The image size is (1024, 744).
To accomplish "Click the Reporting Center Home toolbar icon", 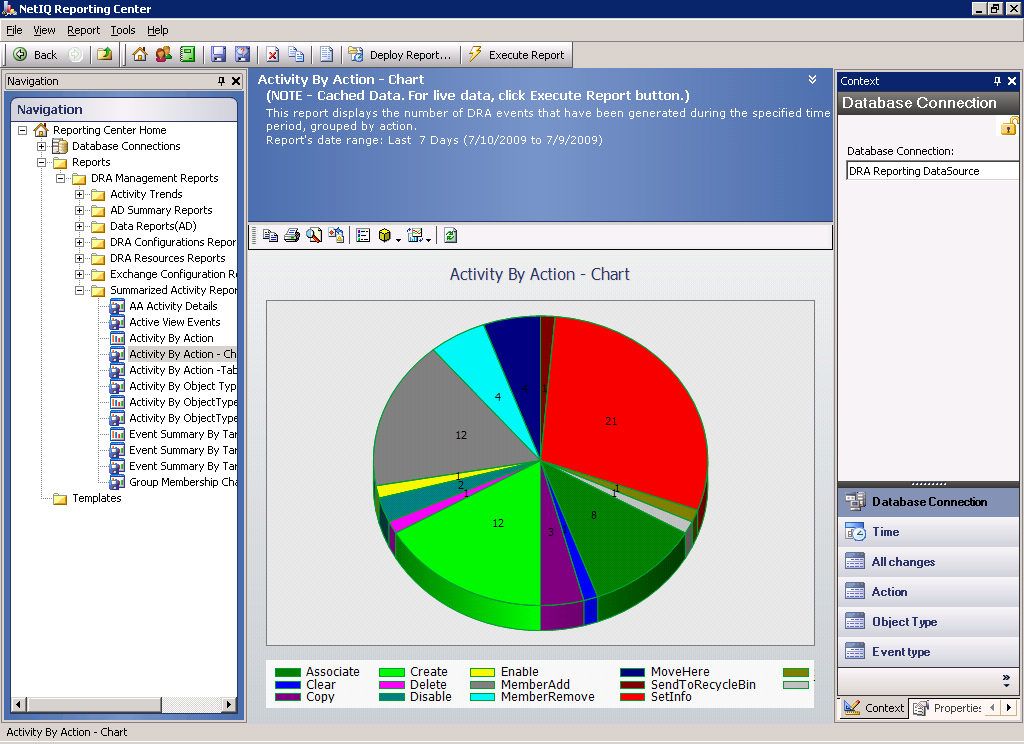I will [139, 54].
